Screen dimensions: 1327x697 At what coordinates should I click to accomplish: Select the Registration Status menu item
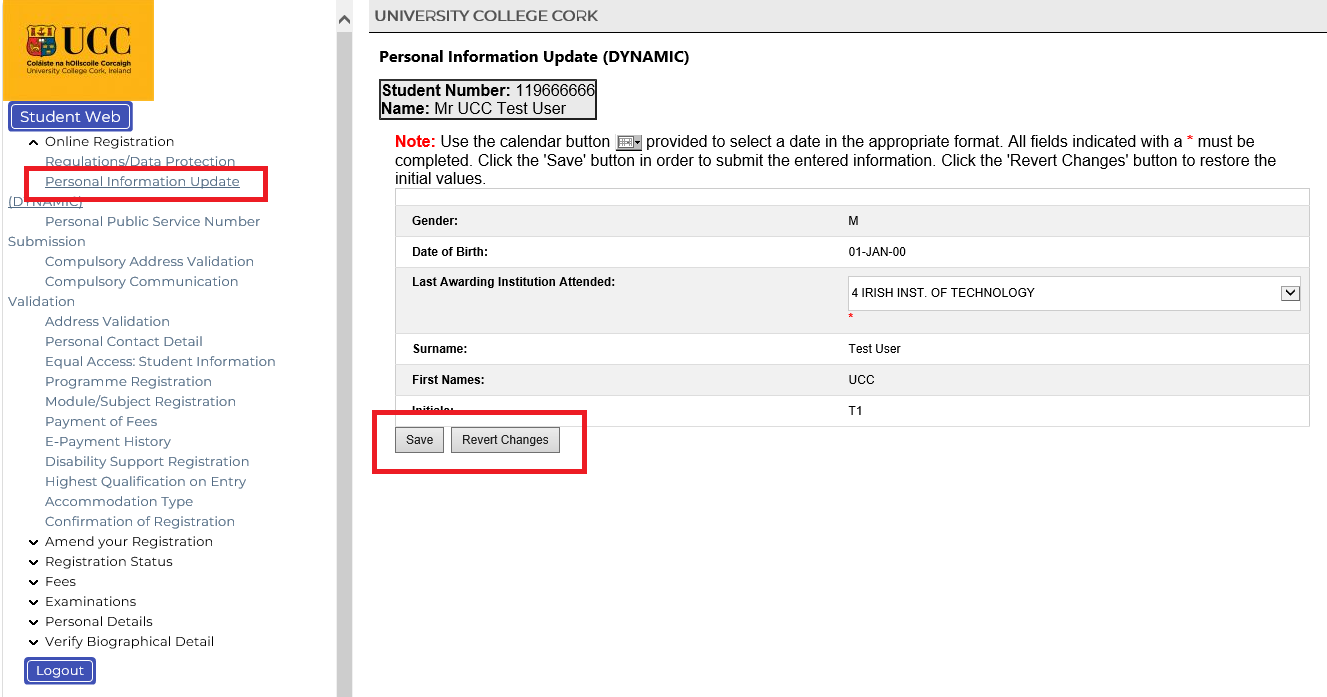pyautogui.click(x=109, y=562)
